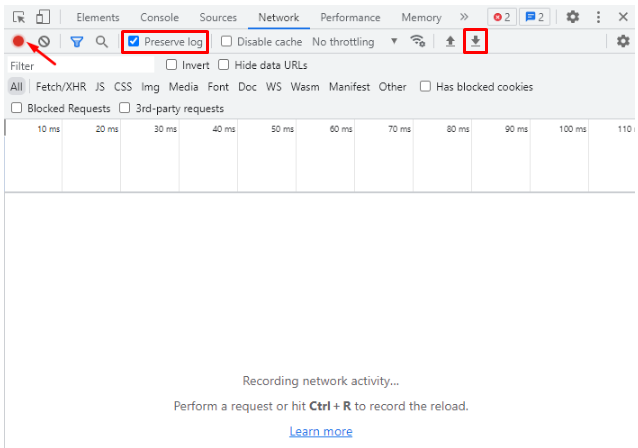Toggle device toolbar icon
638x448 pixels.
tap(43, 17)
